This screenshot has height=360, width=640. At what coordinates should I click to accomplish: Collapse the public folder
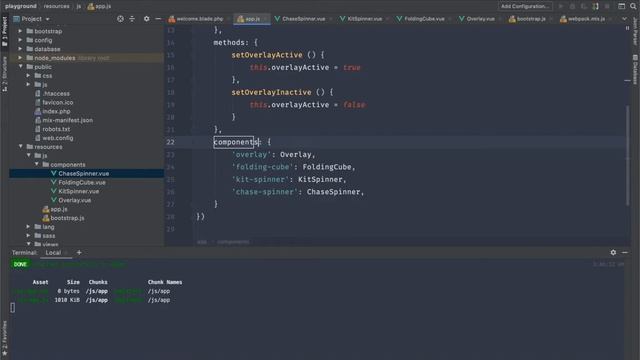(x=20, y=67)
